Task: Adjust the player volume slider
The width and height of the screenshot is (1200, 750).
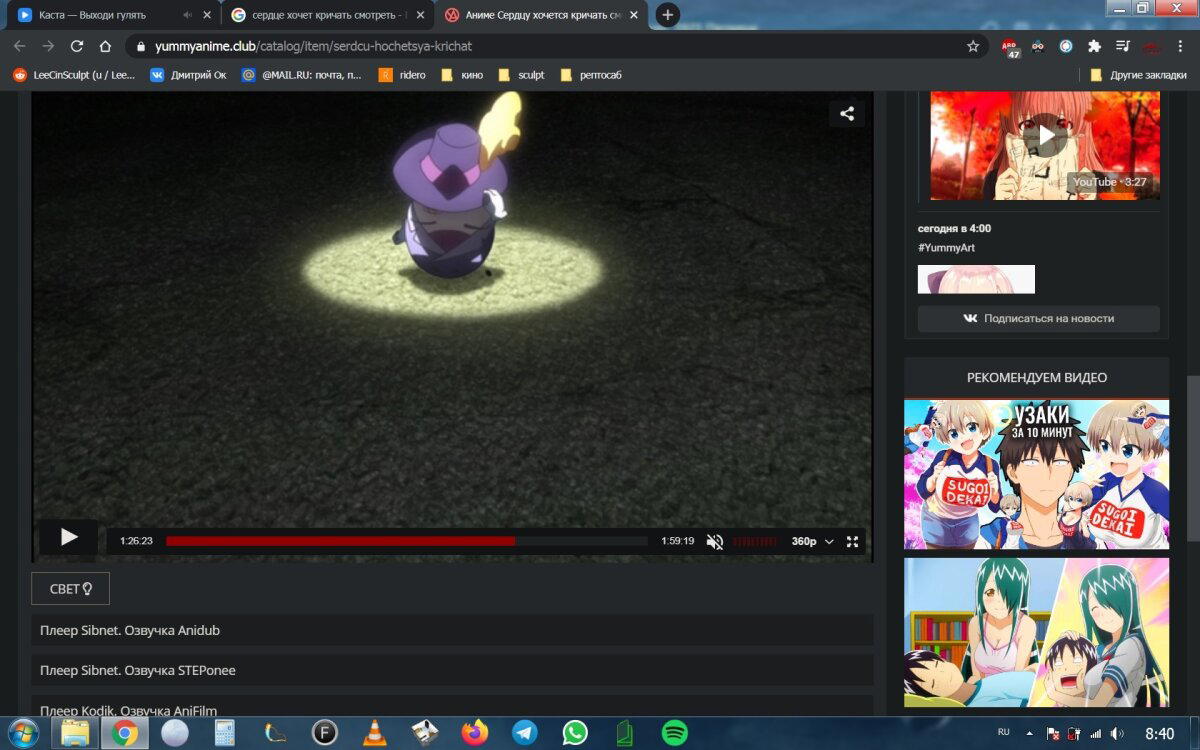Action: 755,542
